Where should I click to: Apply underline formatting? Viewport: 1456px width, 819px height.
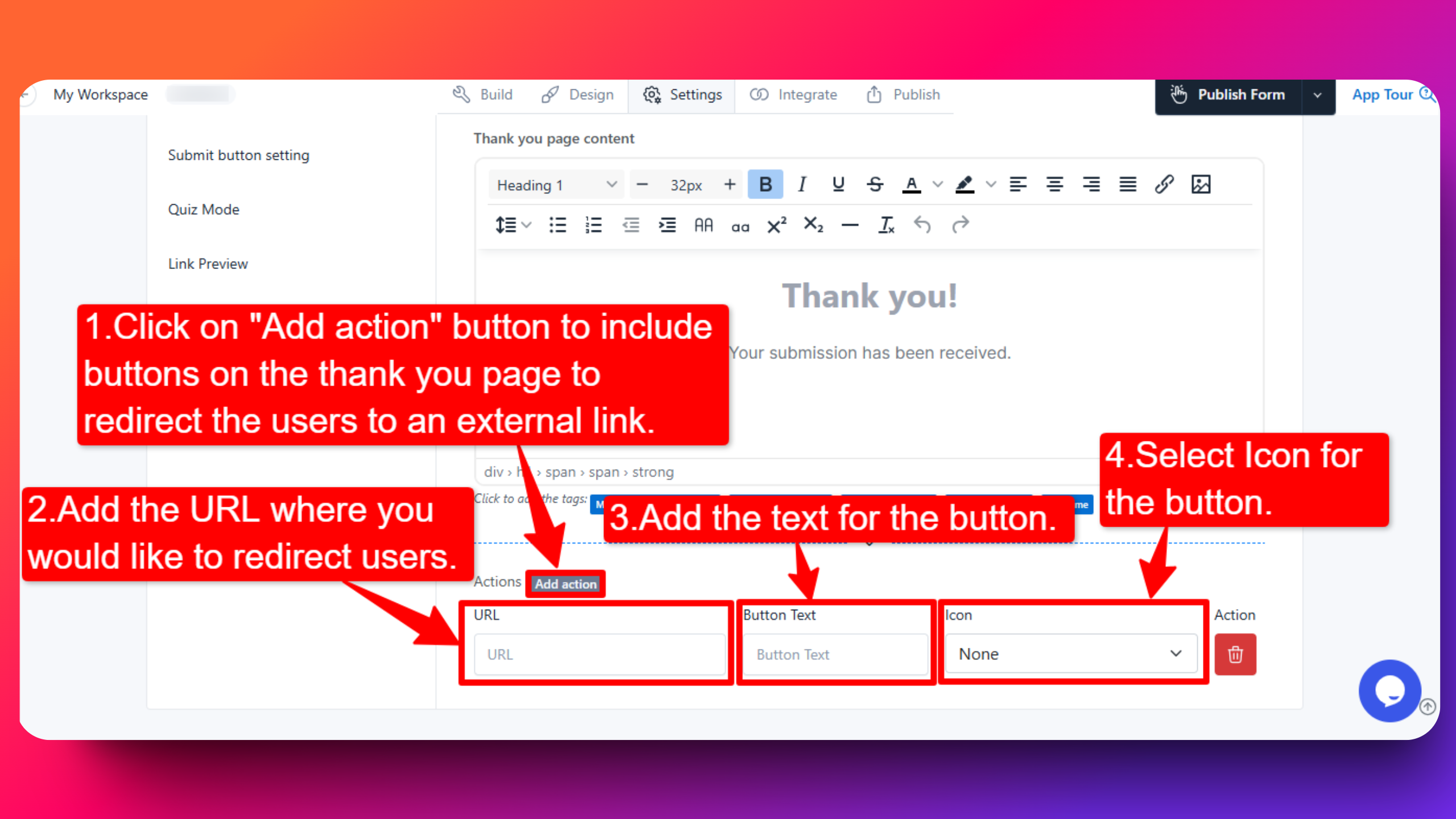pos(838,184)
